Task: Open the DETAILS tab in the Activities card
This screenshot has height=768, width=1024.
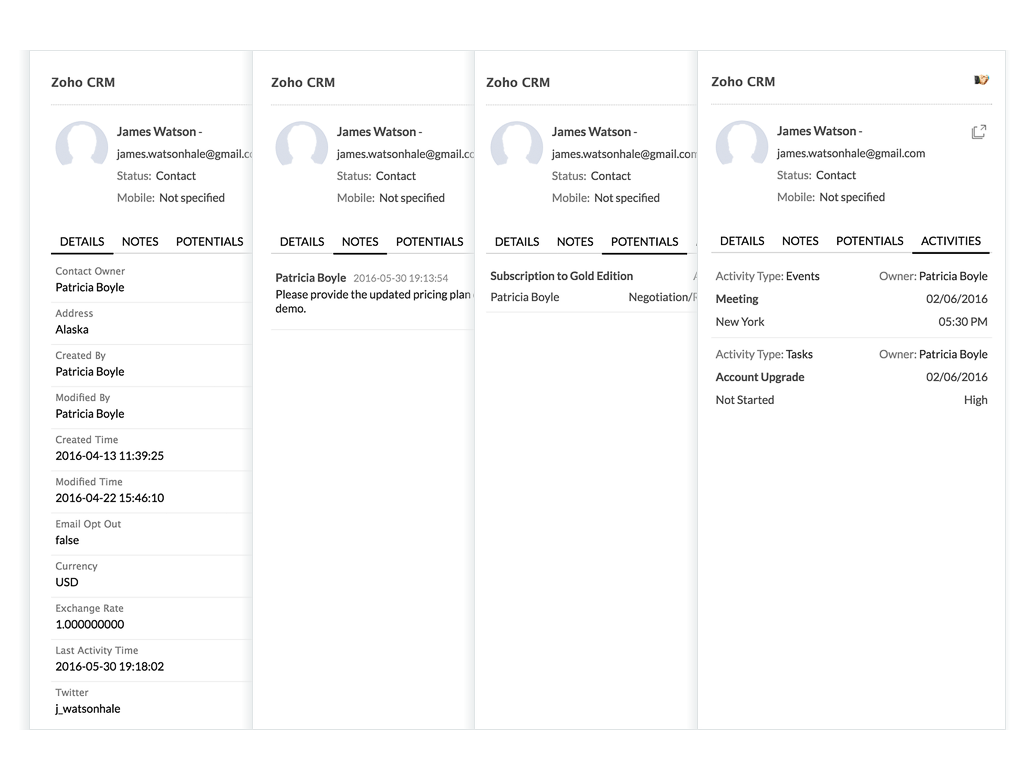Action: tap(741, 241)
